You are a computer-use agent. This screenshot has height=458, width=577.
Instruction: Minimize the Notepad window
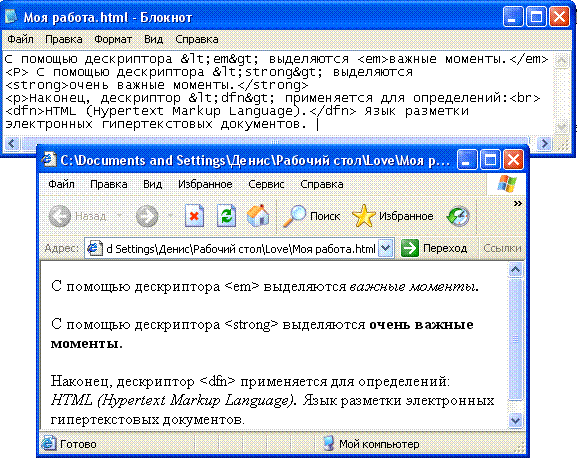pos(513,17)
